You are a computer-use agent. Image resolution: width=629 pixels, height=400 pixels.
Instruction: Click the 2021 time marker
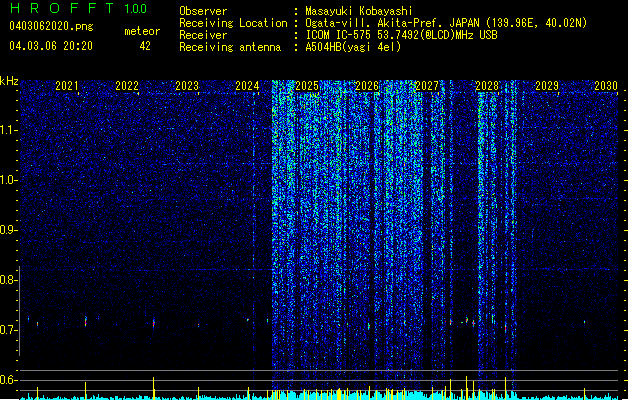coord(67,86)
